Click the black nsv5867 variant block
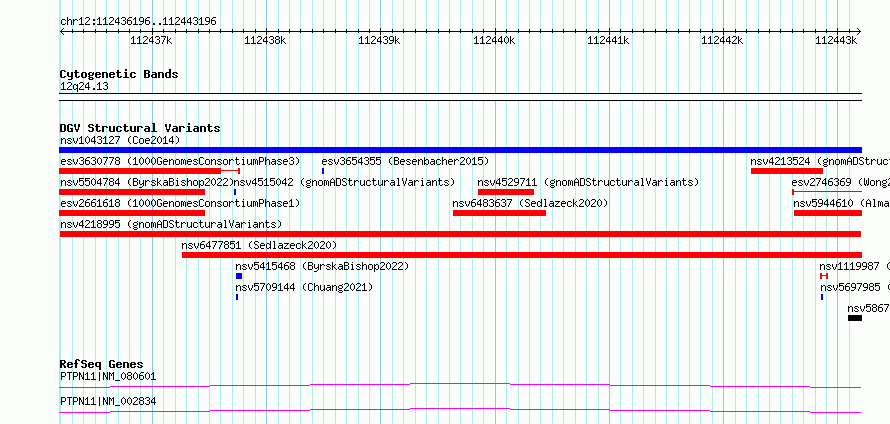Viewport: 890px width, 424px height. (x=855, y=318)
